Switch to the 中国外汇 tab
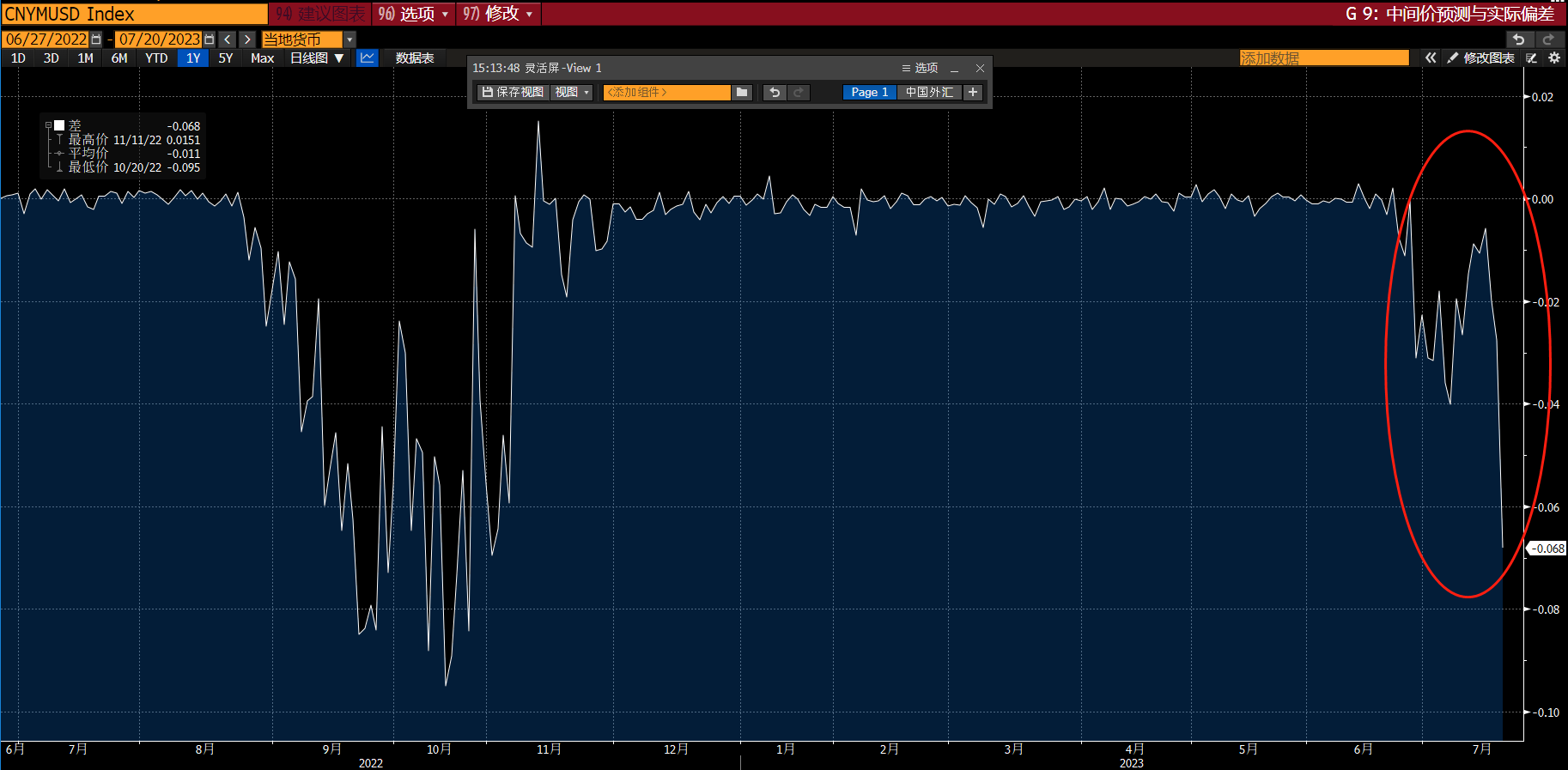1568x770 pixels. (929, 92)
